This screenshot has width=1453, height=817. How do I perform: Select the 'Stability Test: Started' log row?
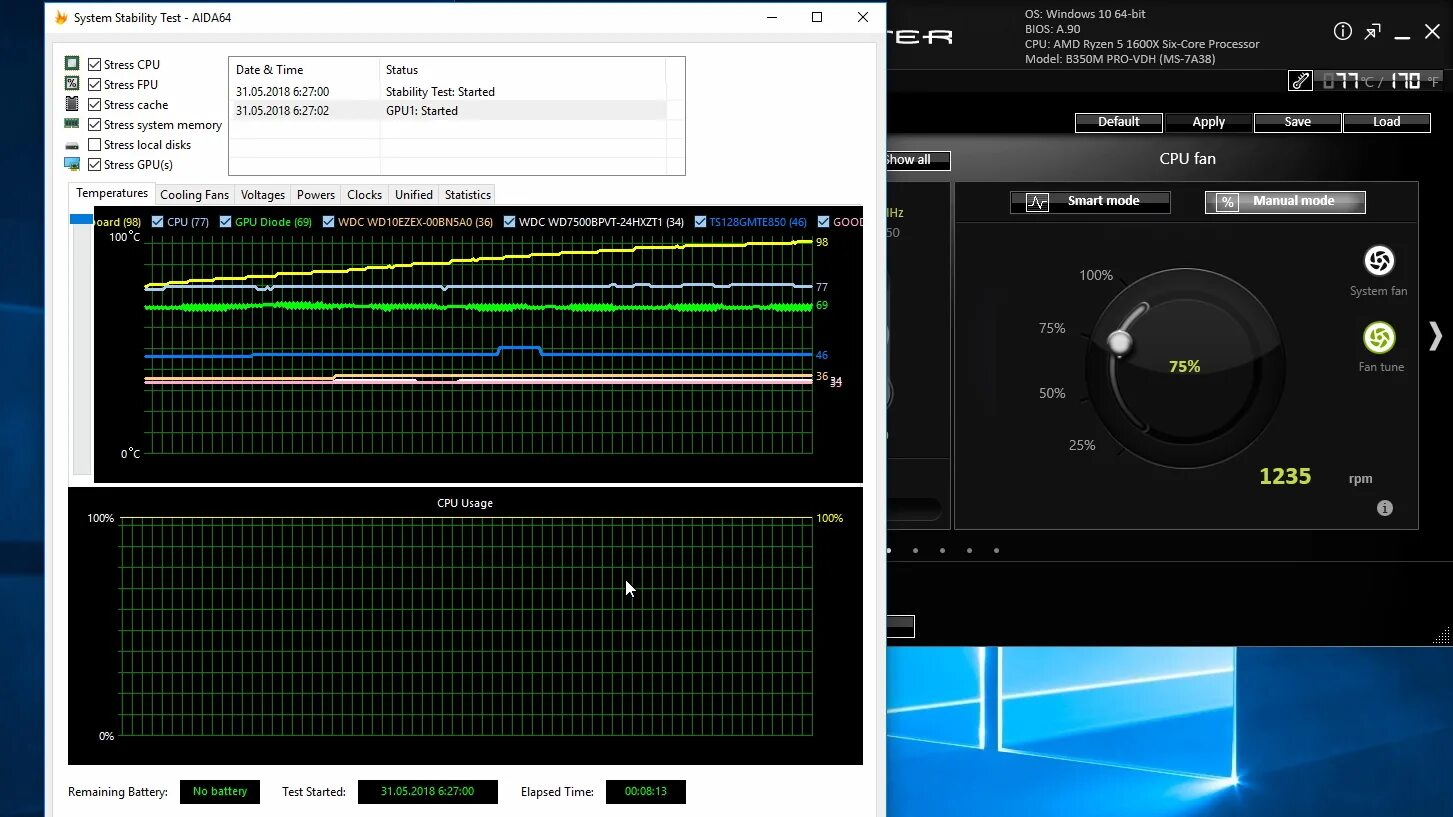[x=448, y=91]
